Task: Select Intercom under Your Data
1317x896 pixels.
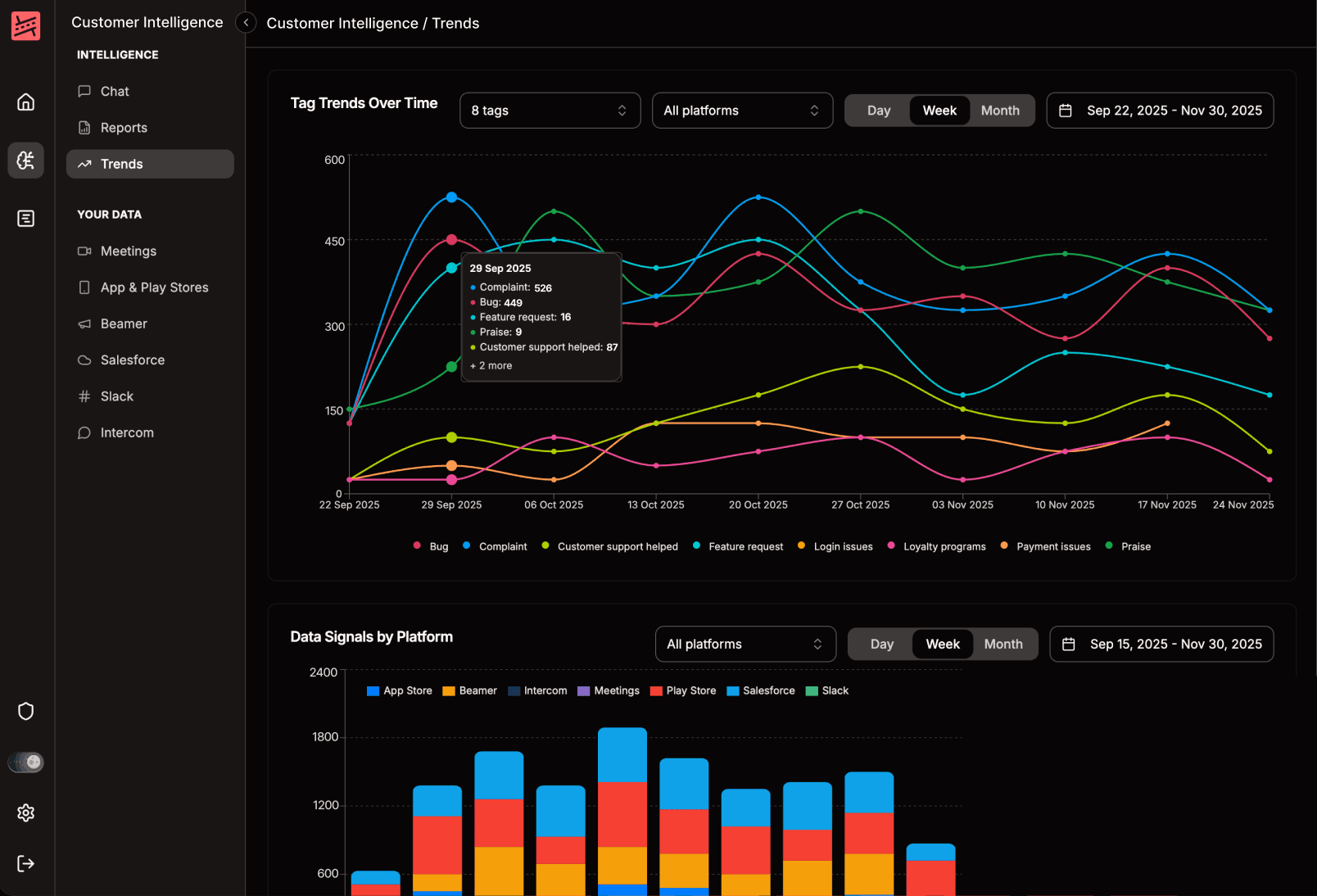Action: 125,432
